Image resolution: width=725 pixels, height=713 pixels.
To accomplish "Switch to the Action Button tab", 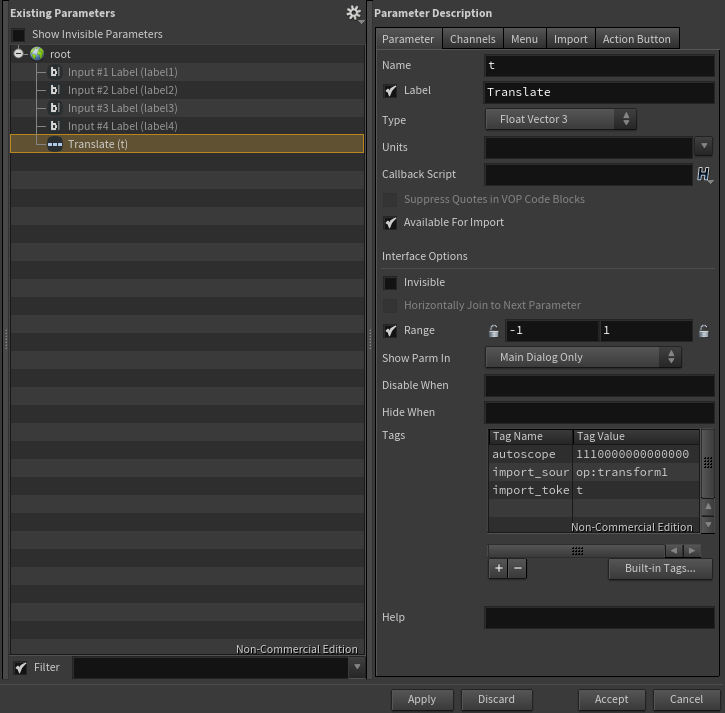I will point(637,39).
